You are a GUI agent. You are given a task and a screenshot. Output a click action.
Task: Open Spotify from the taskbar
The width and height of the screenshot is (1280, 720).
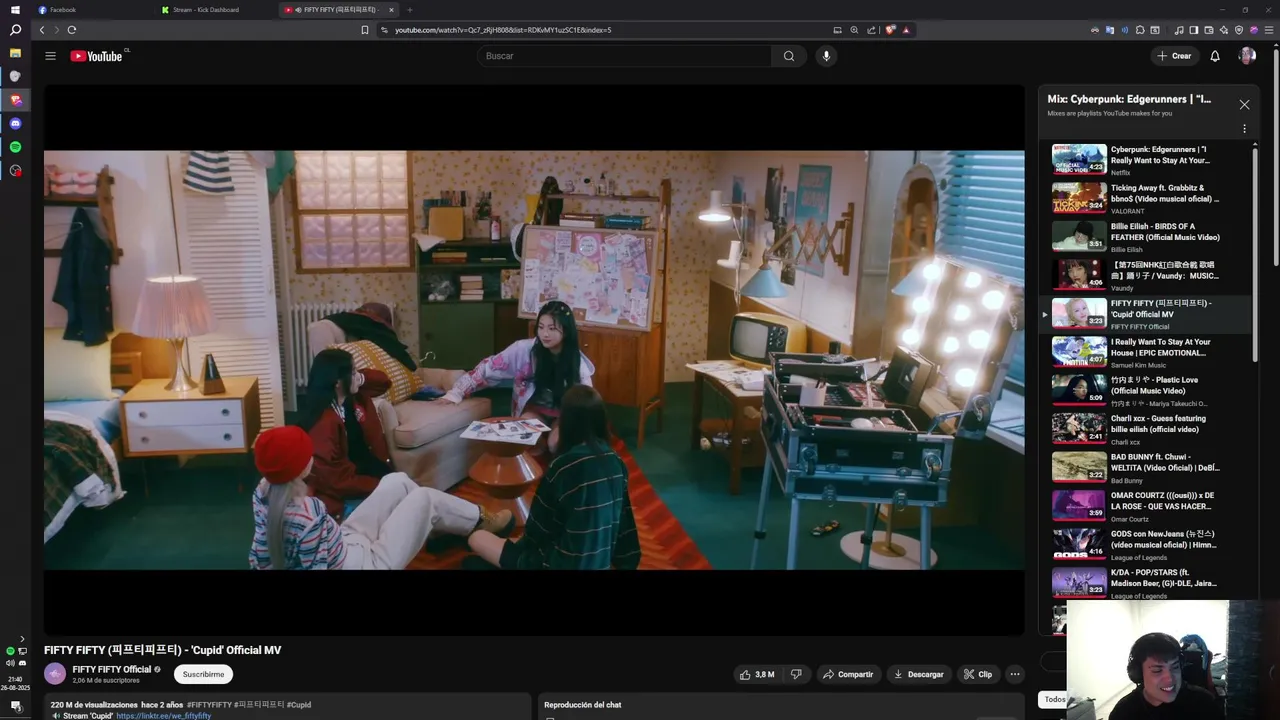pos(15,147)
